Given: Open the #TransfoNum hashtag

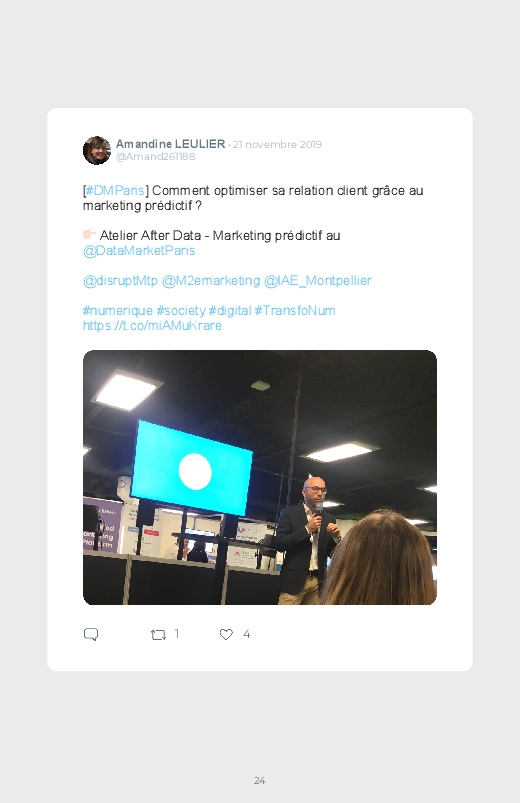Looking at the screenshot, I should pyautogui.click(x=295, y=310).
